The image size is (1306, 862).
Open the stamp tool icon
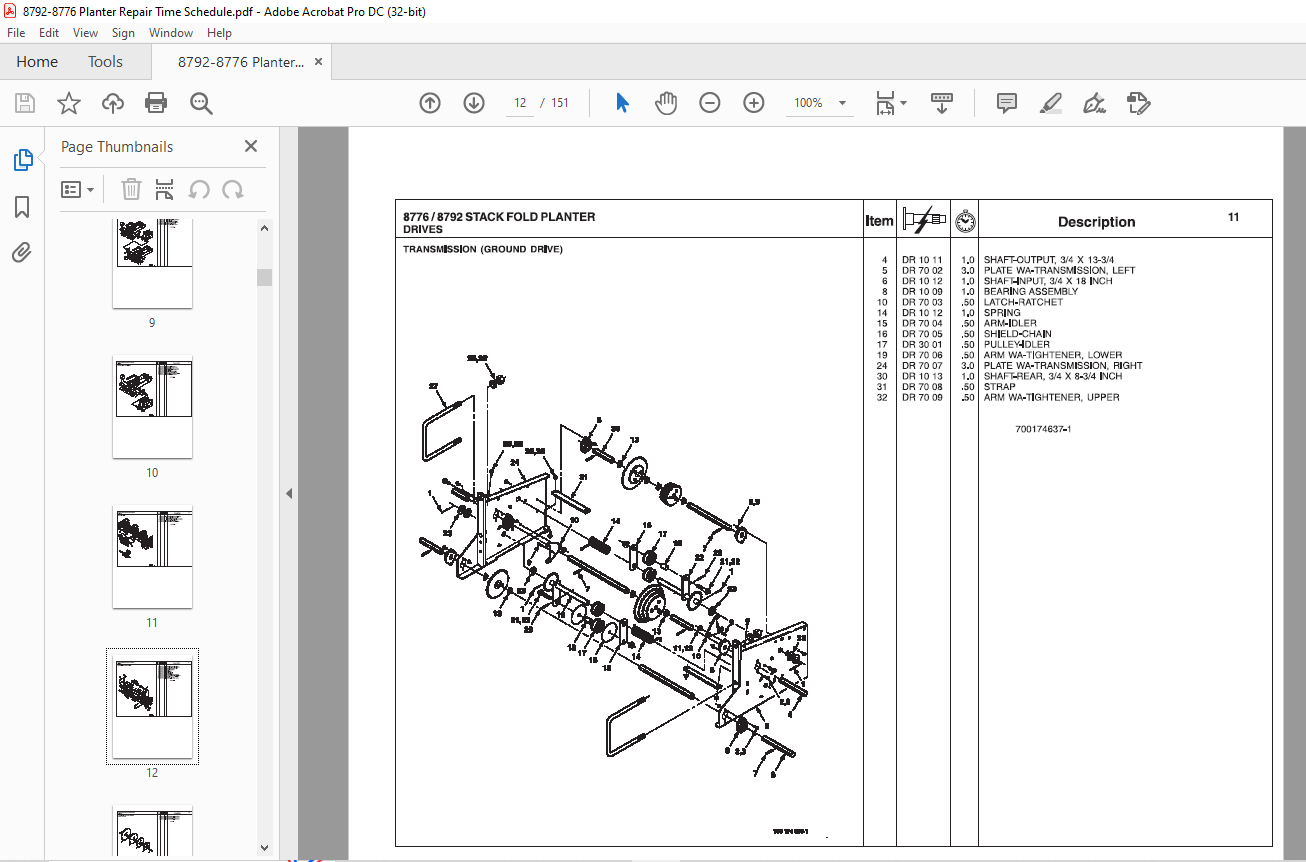coord(1138,103)
